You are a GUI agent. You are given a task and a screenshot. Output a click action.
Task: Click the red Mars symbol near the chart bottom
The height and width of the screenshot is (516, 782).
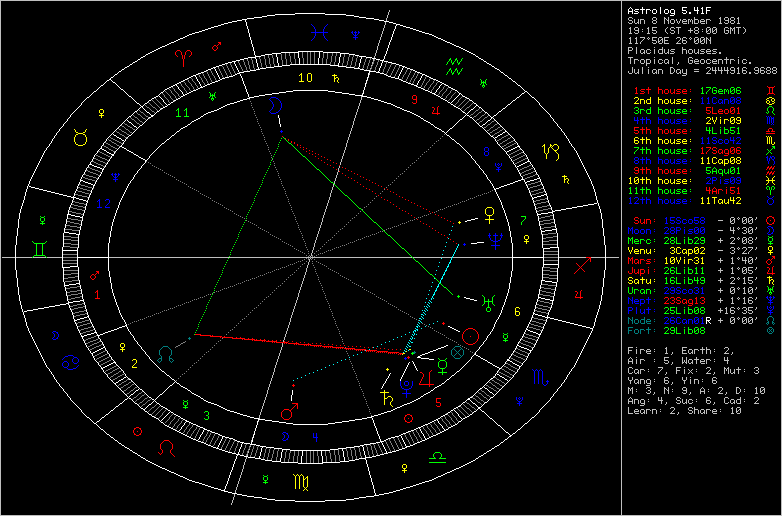[289, 409]
